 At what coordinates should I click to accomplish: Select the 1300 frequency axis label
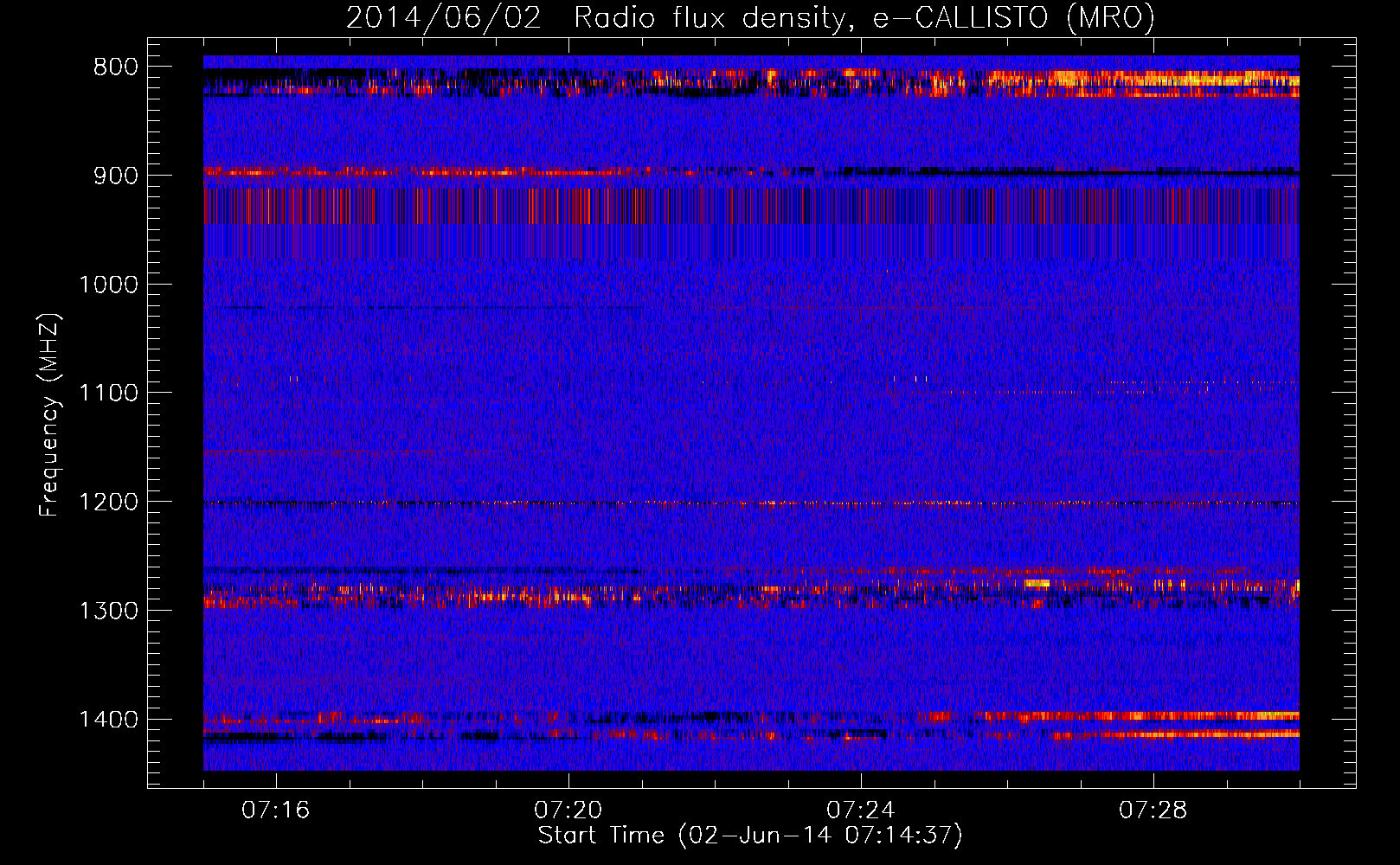108,611
